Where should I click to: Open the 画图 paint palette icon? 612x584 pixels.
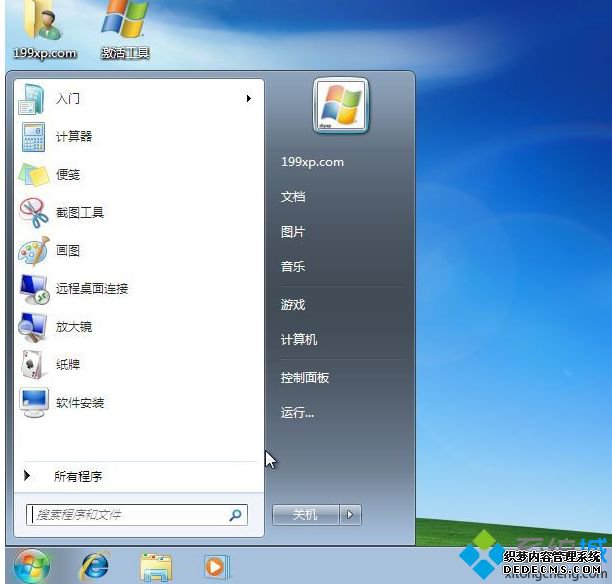(x=34, y=251)
